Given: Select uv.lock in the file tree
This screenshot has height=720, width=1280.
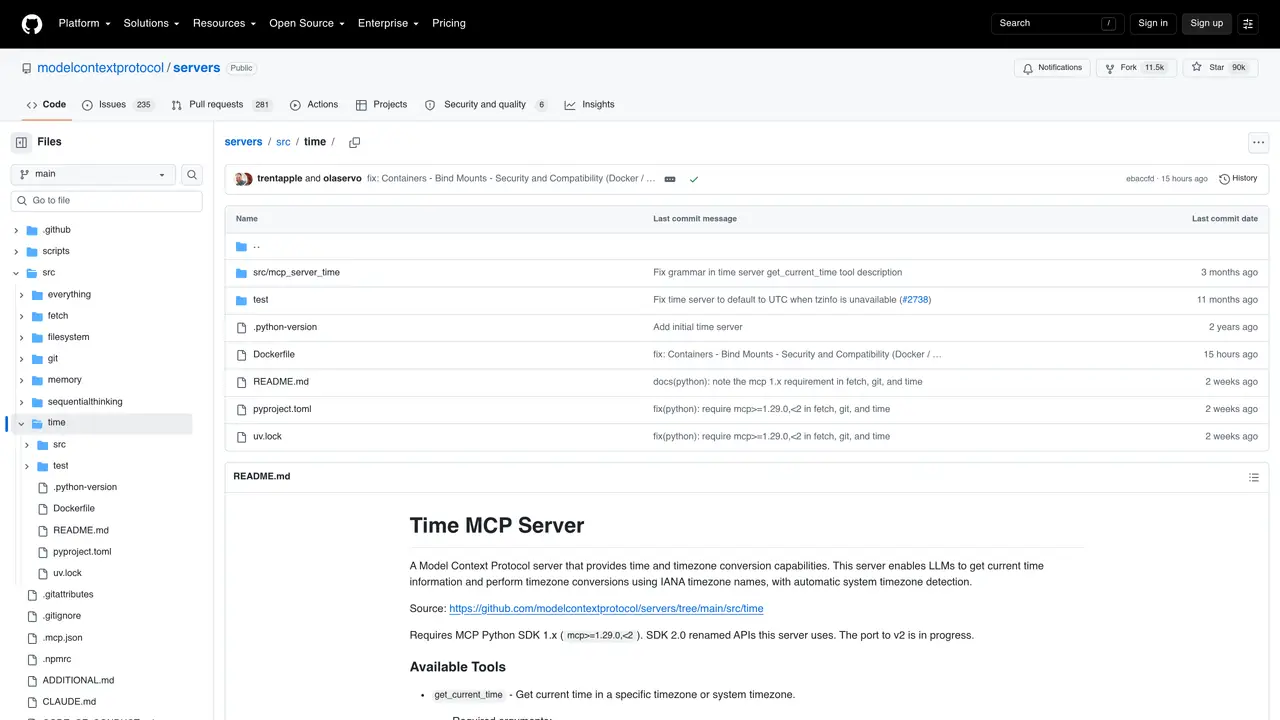Looking at the screenshot, I should [x=68, y=574].
